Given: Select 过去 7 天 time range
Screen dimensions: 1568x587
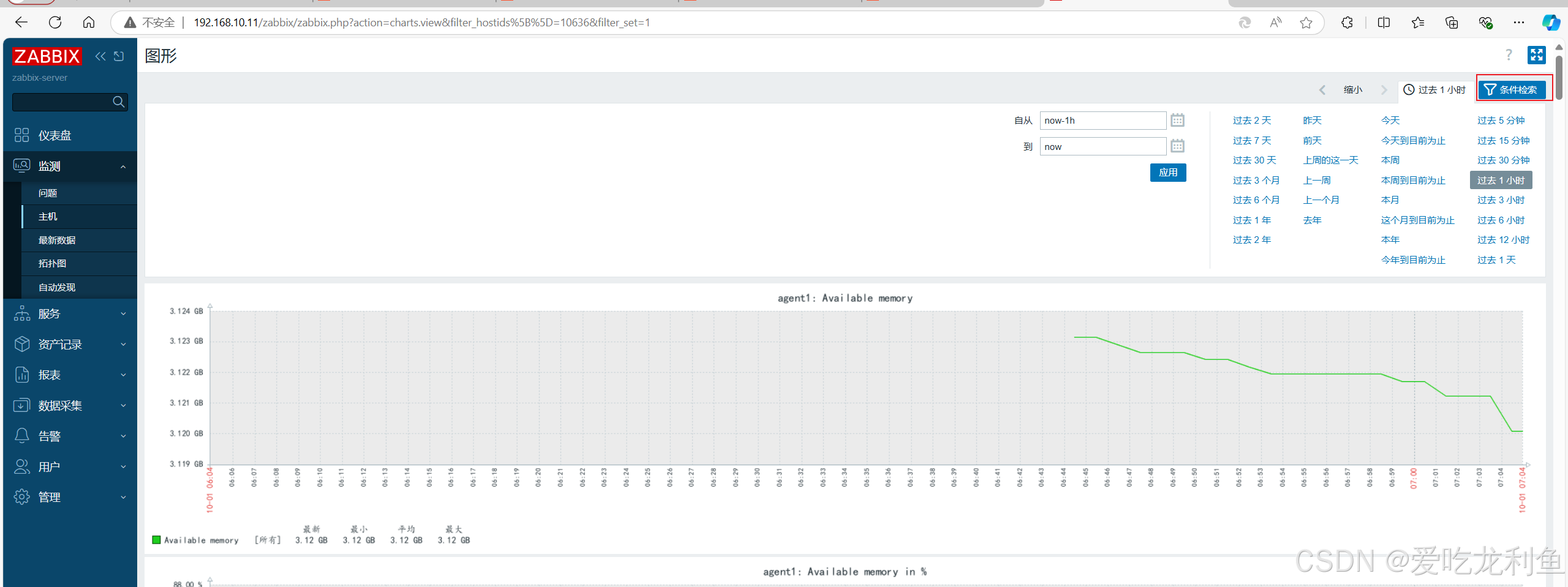Looking at the screenshot, I should coord(1252,141).
